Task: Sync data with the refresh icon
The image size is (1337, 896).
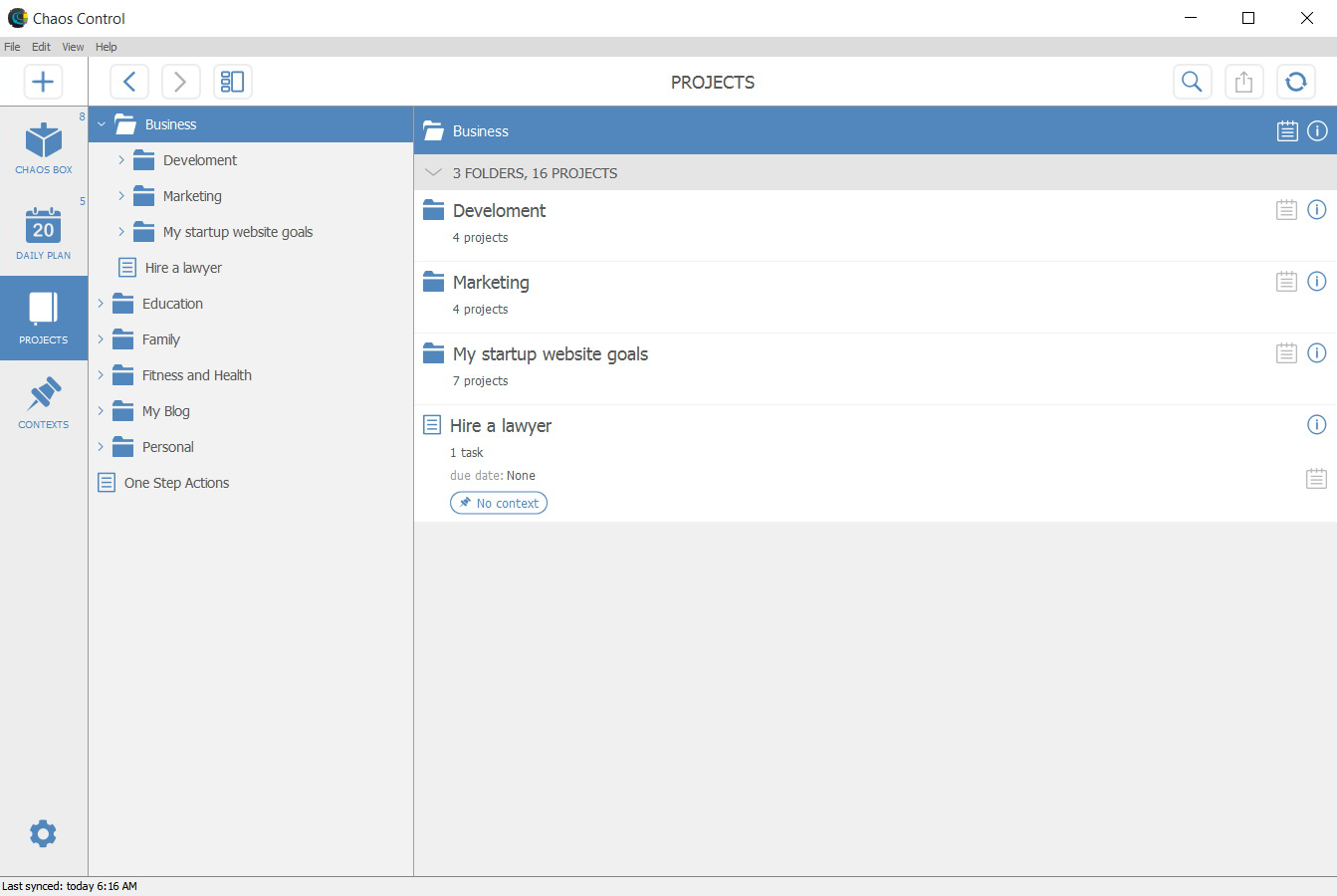Action: click(1296, 82)
